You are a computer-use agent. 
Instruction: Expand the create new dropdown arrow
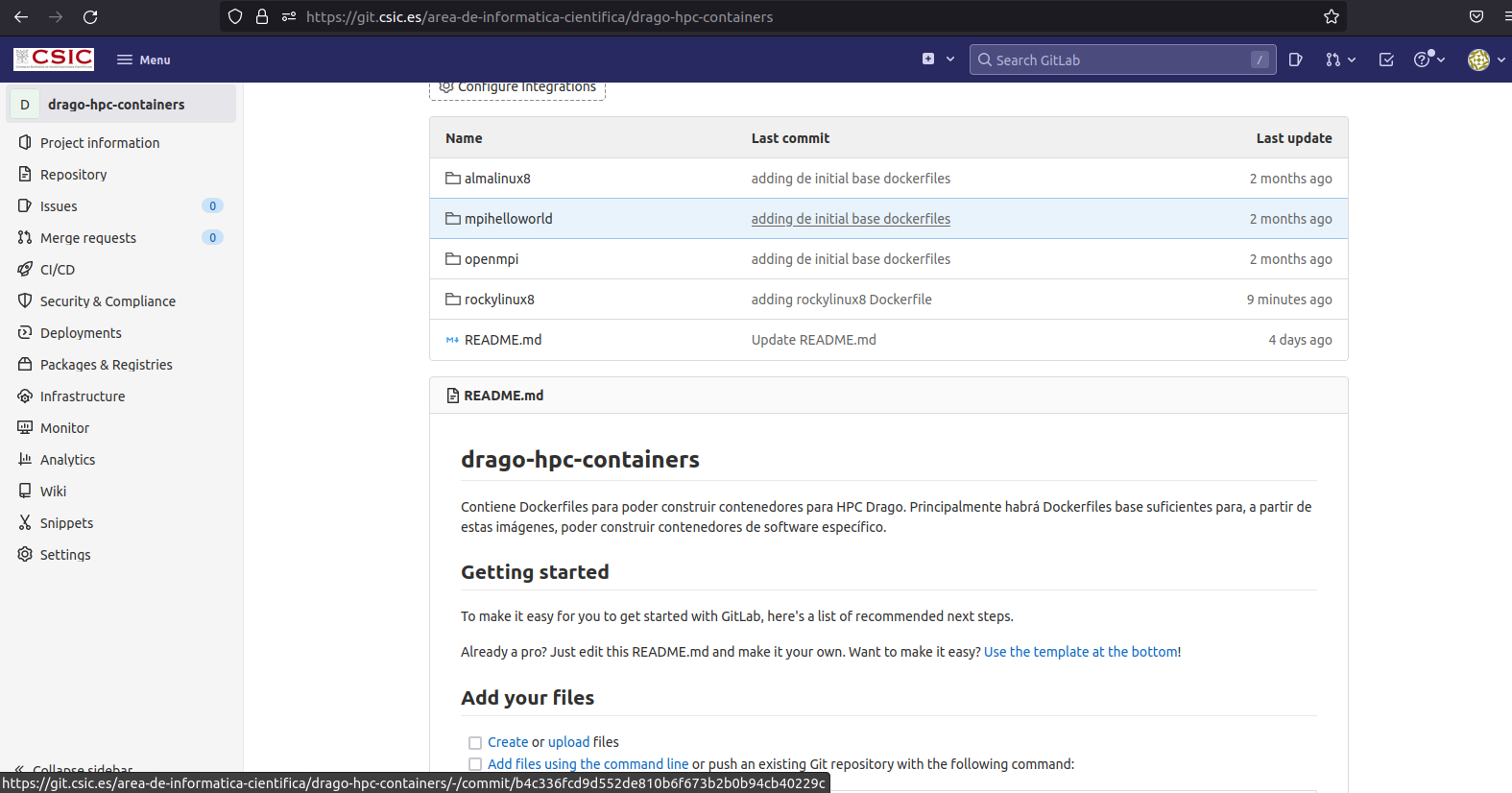950,60
